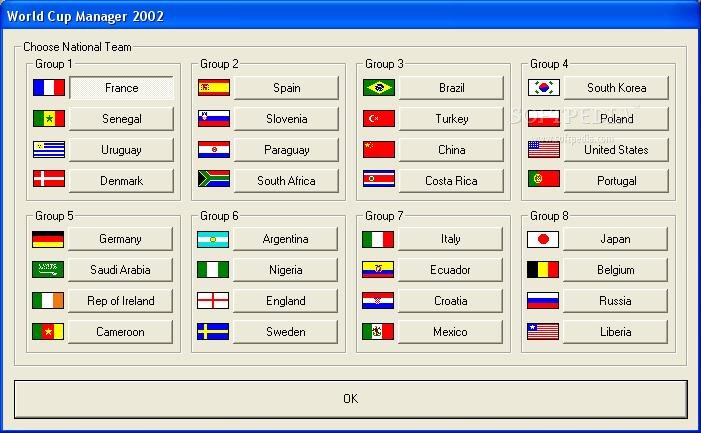Select Spain as national team
Viewport: 701px width, 433px height.
pyautogui.click(x=287, y=88)
